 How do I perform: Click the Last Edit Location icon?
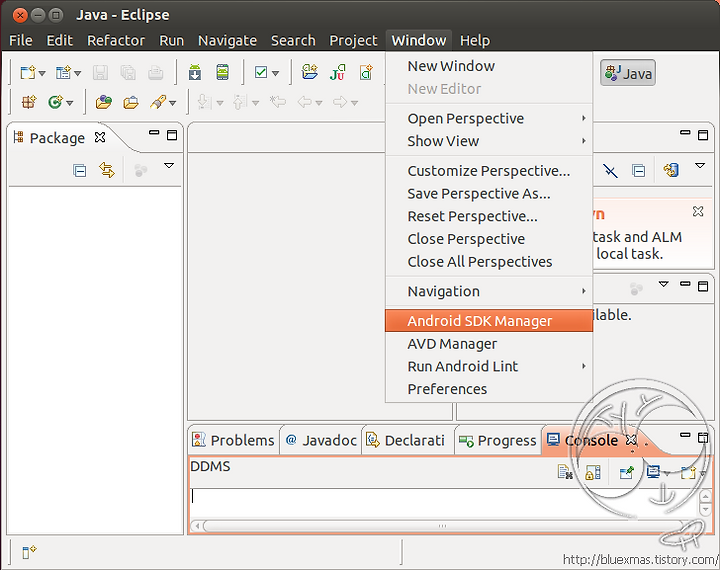pyautogui.click(x=278, y=102)
